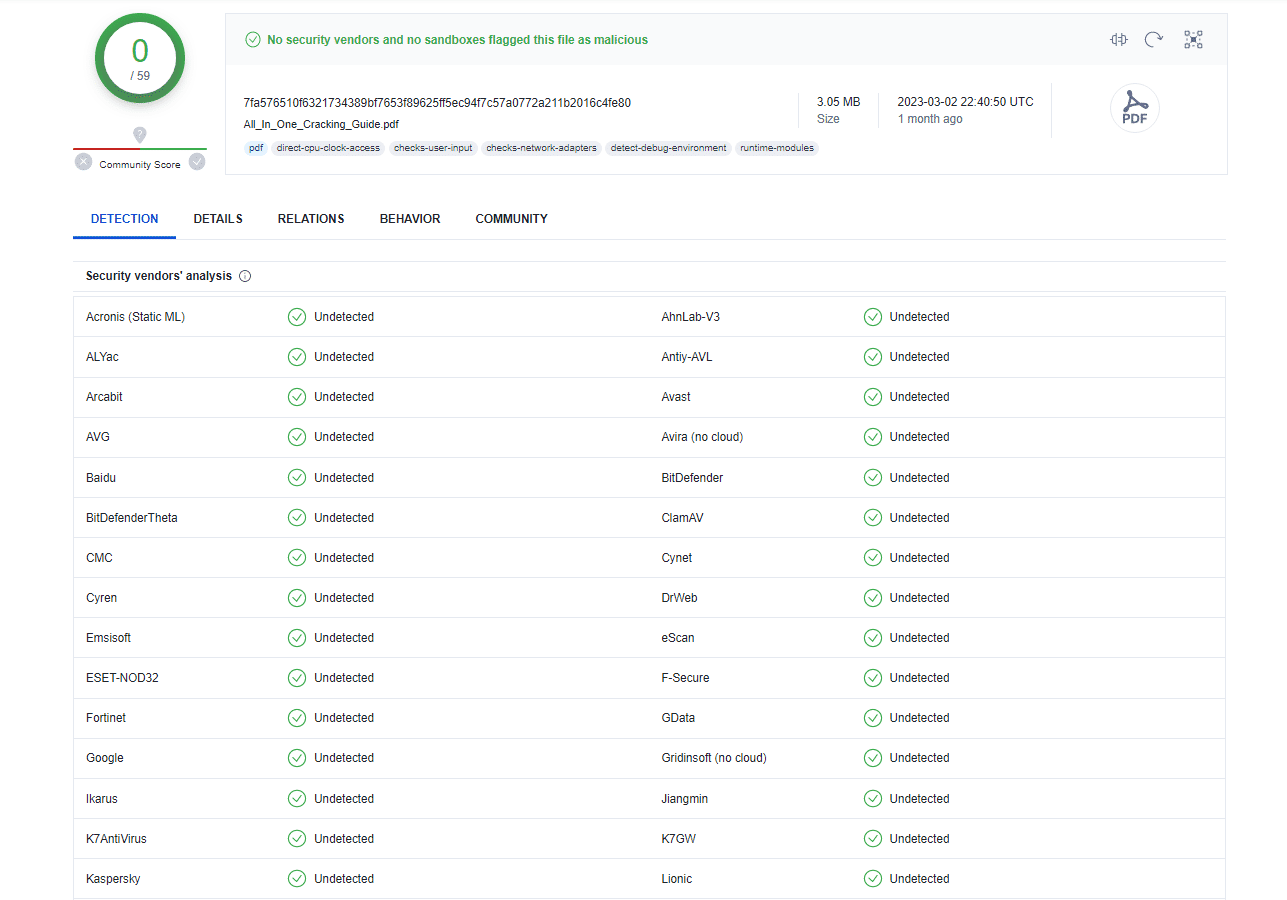Click the Security vendors' analysis heading
The height and width of the screenshot is (900, 1287).
(x=159, y=276)
